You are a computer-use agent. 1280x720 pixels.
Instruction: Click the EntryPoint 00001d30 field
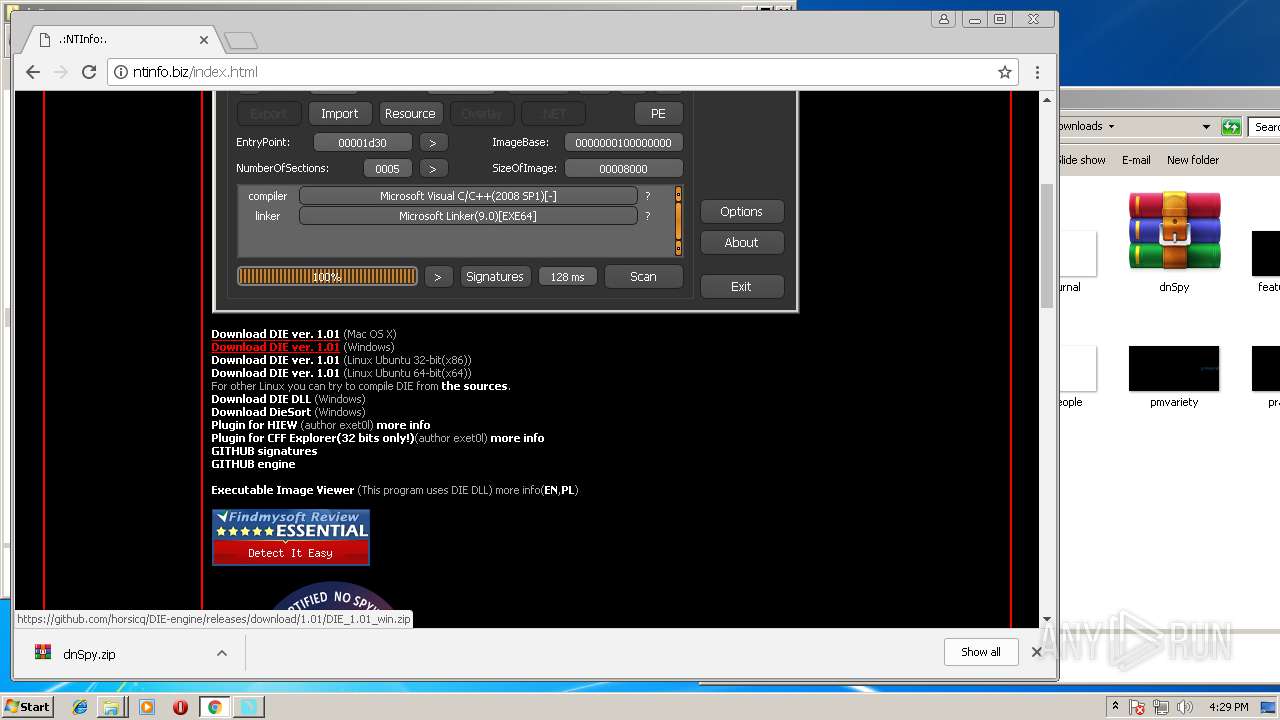[x=362, y=143]
